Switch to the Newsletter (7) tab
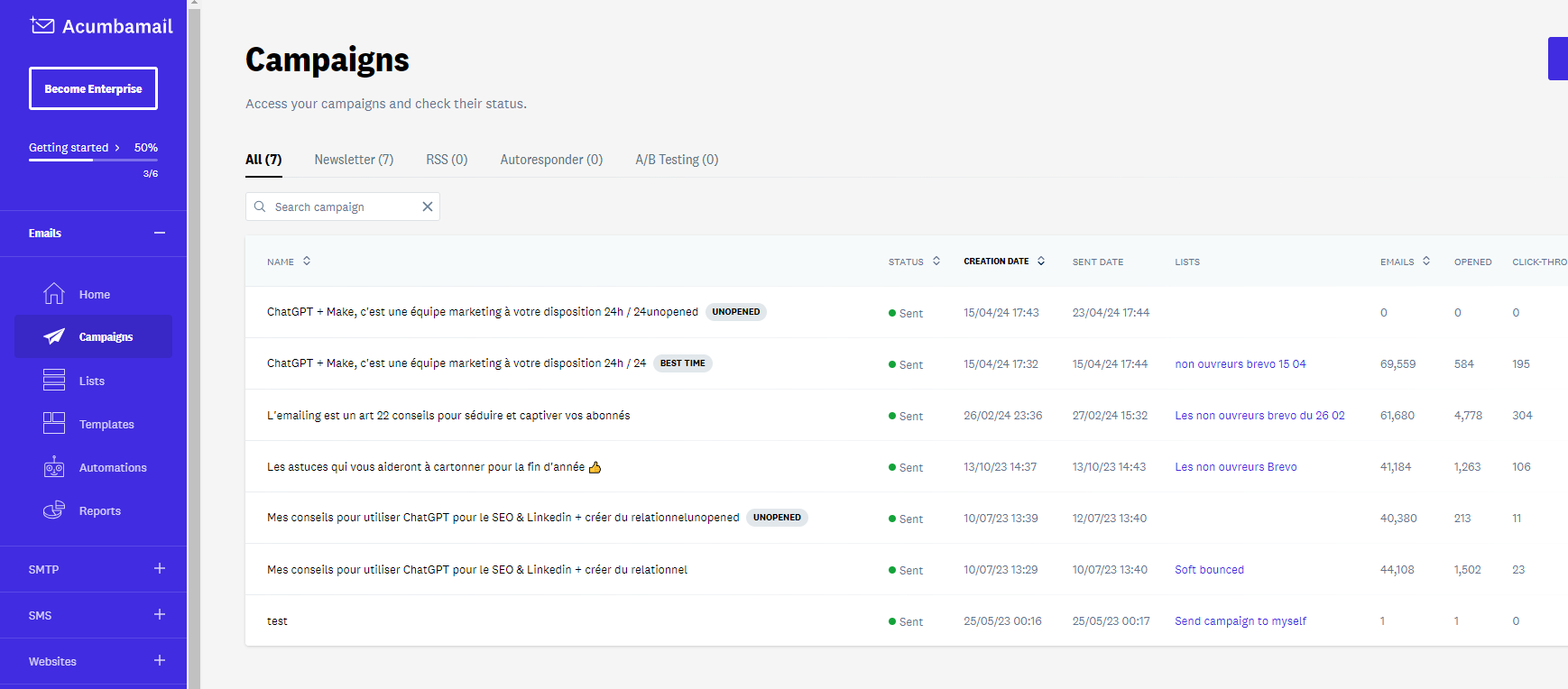Screen dimensions: 1568x689 (354, 160)
